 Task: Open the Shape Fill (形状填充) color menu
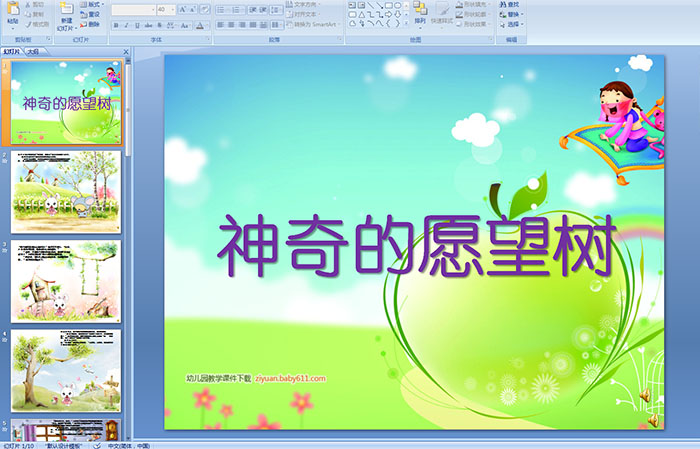[473, 4]
